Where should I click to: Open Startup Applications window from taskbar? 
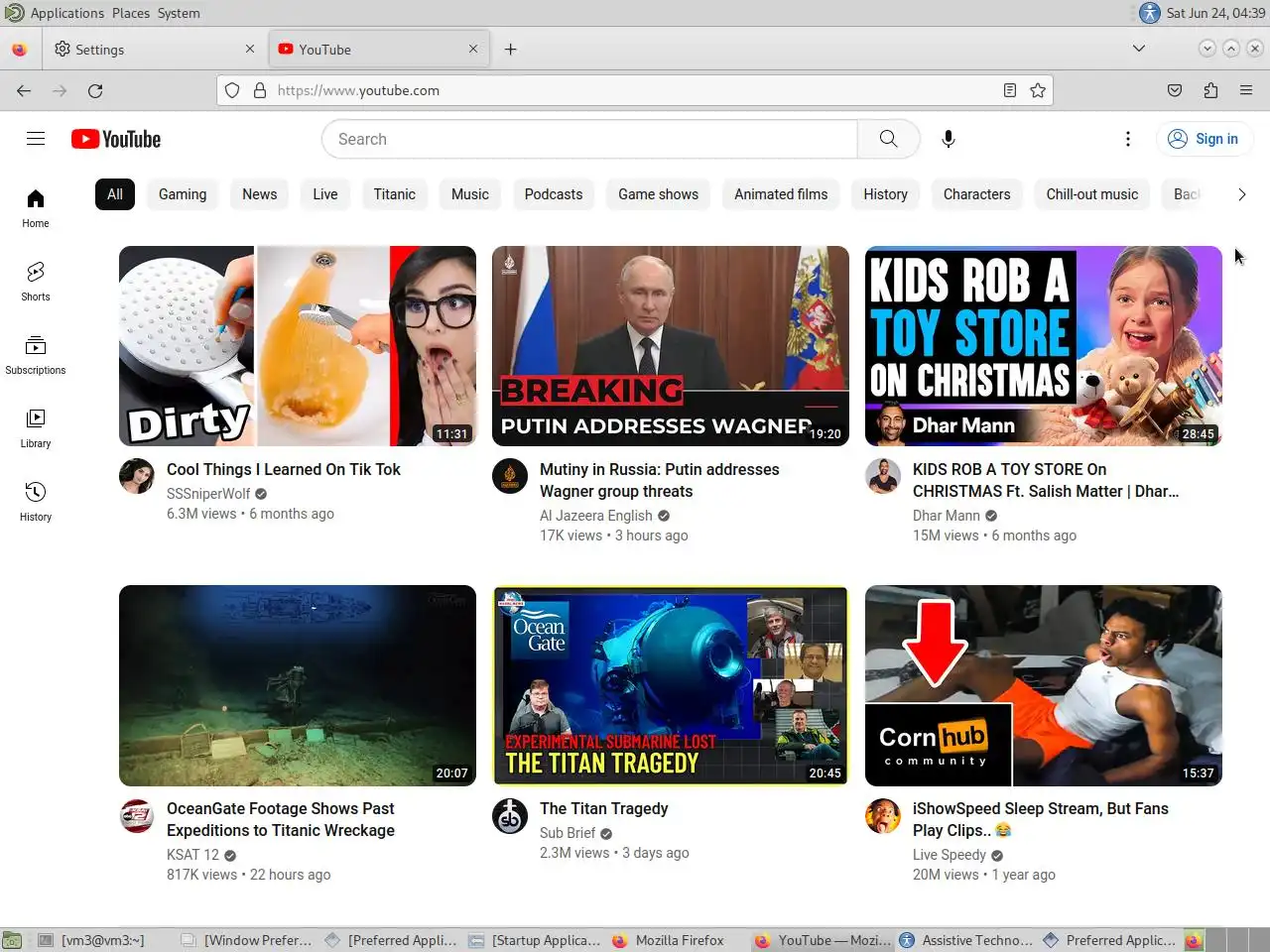536,940
